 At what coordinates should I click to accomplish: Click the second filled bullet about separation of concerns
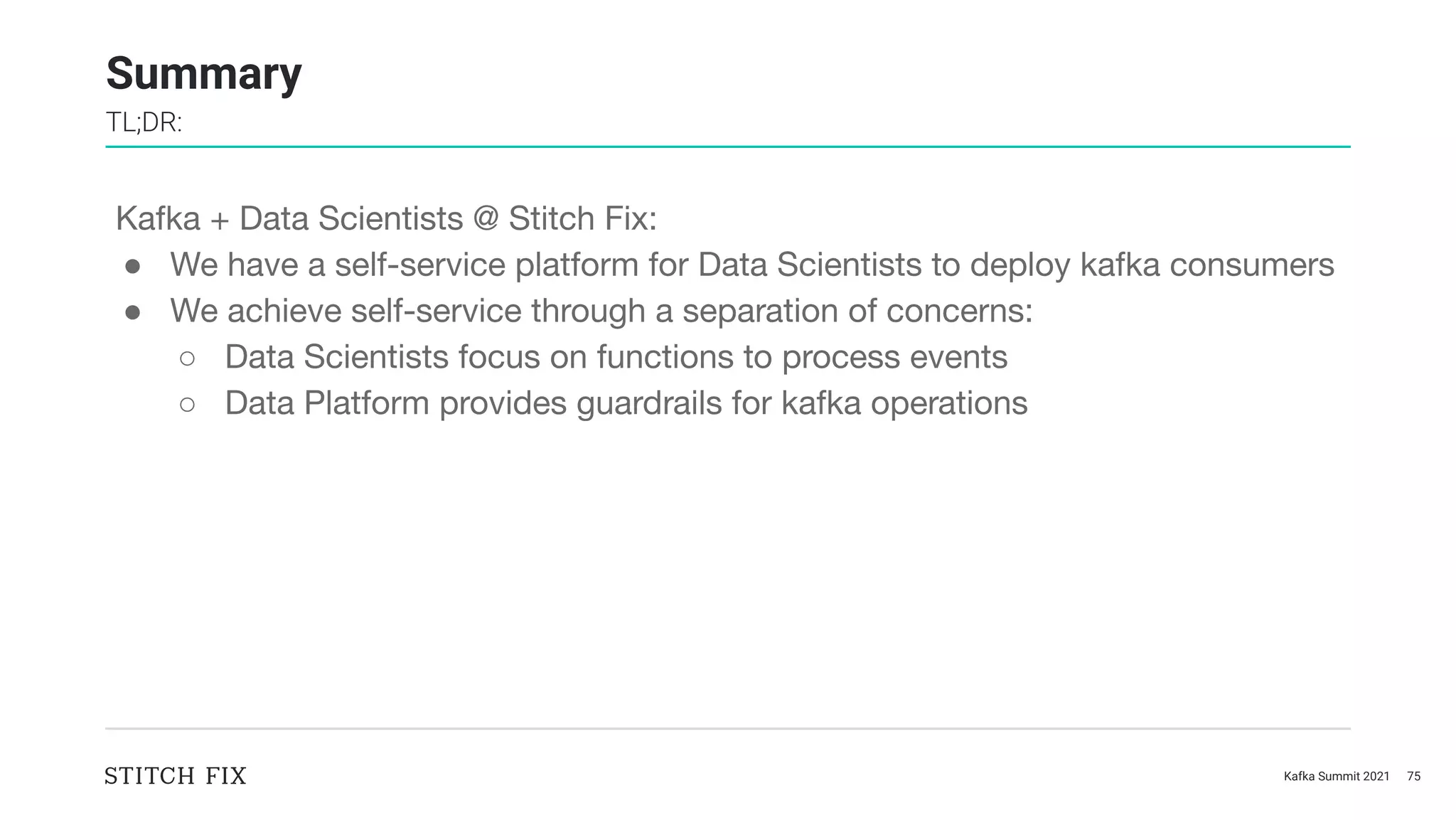132,313
